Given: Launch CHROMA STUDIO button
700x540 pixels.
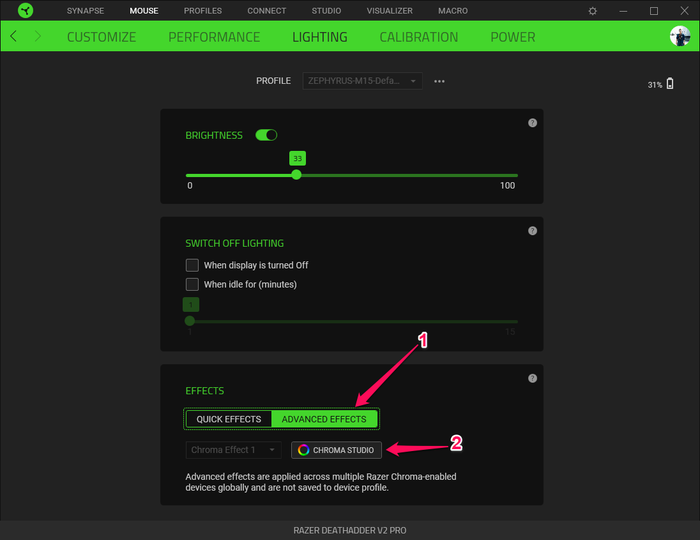Looking at the screenshot, I should tap(336, 450).
